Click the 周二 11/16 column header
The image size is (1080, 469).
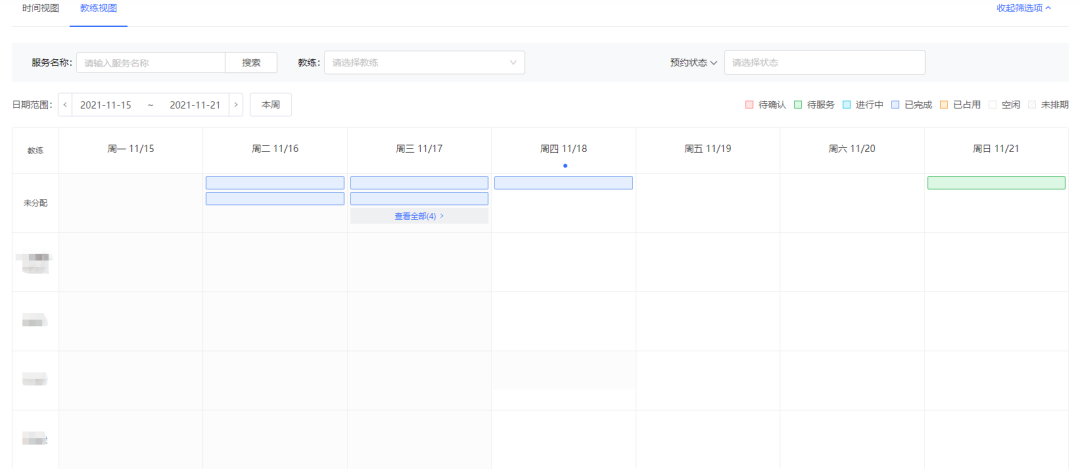coord(275,149)
